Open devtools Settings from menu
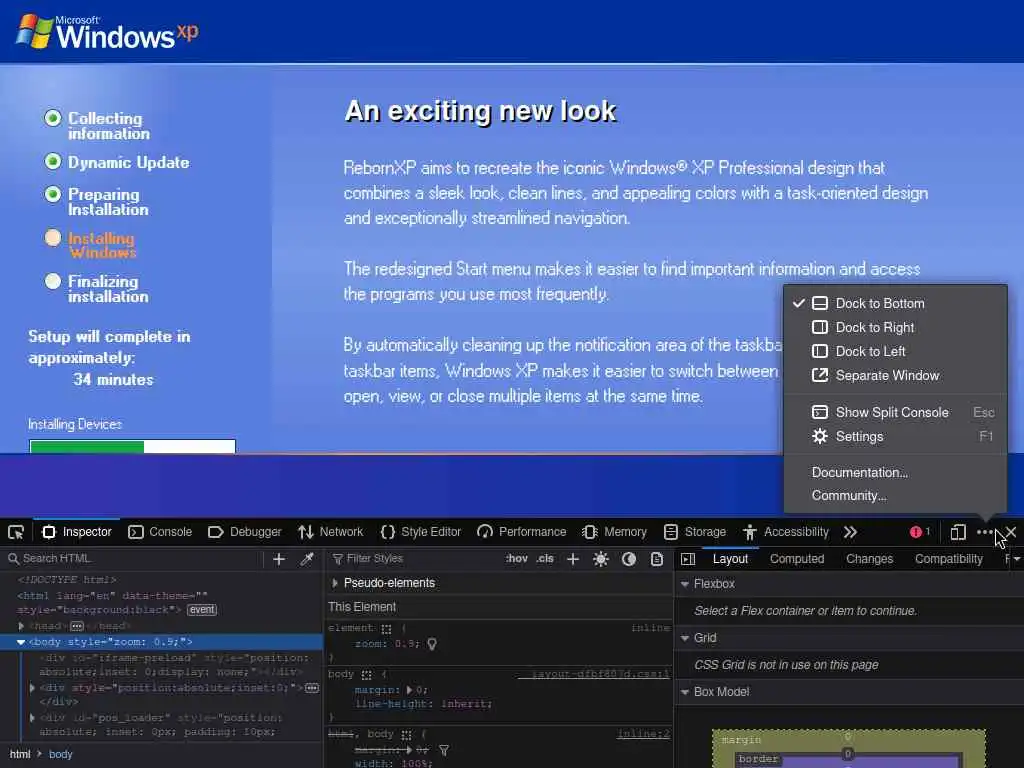Screen dimensions: 1024x768 point(895,436)
